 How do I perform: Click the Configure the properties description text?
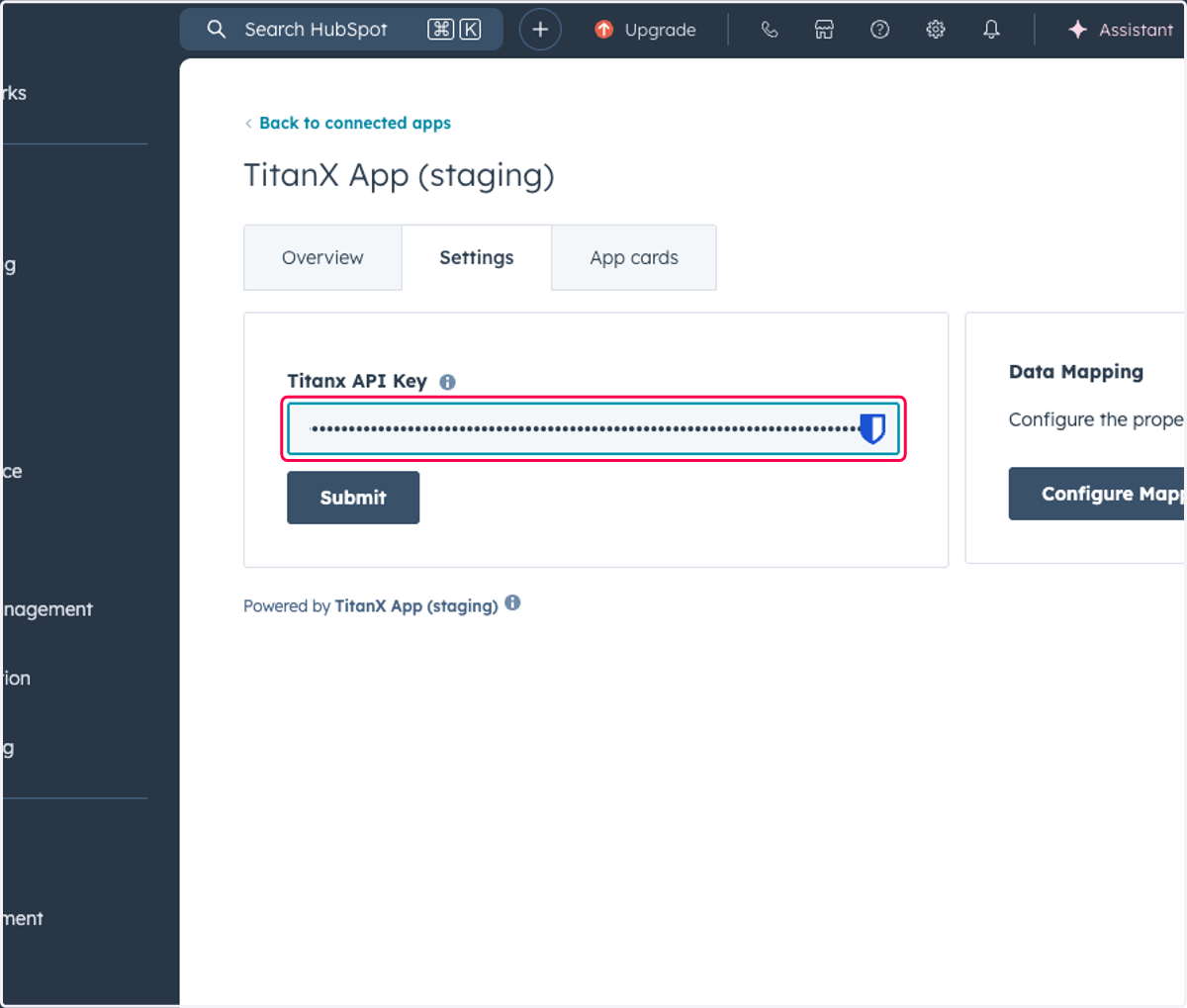1097,419
